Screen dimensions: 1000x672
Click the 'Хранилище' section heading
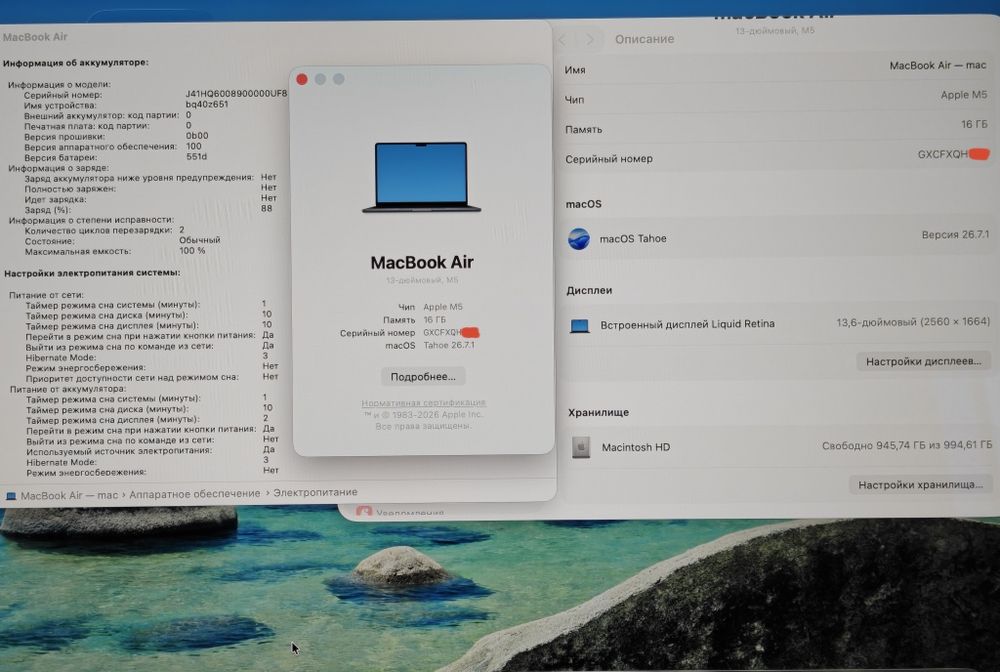(598, 413)
